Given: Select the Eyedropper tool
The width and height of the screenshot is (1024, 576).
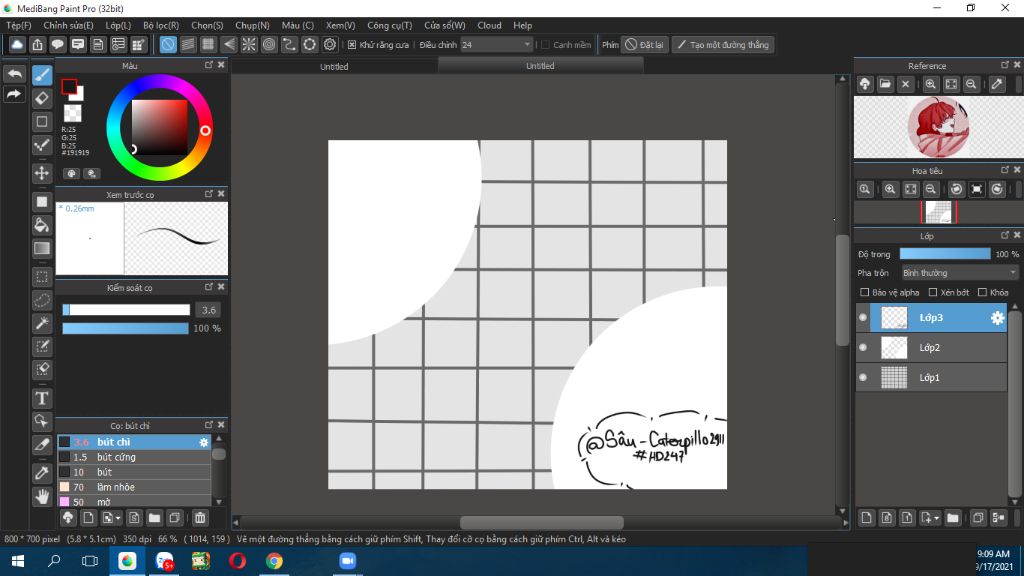Looking at the screenshot, I should click(42, 473).
